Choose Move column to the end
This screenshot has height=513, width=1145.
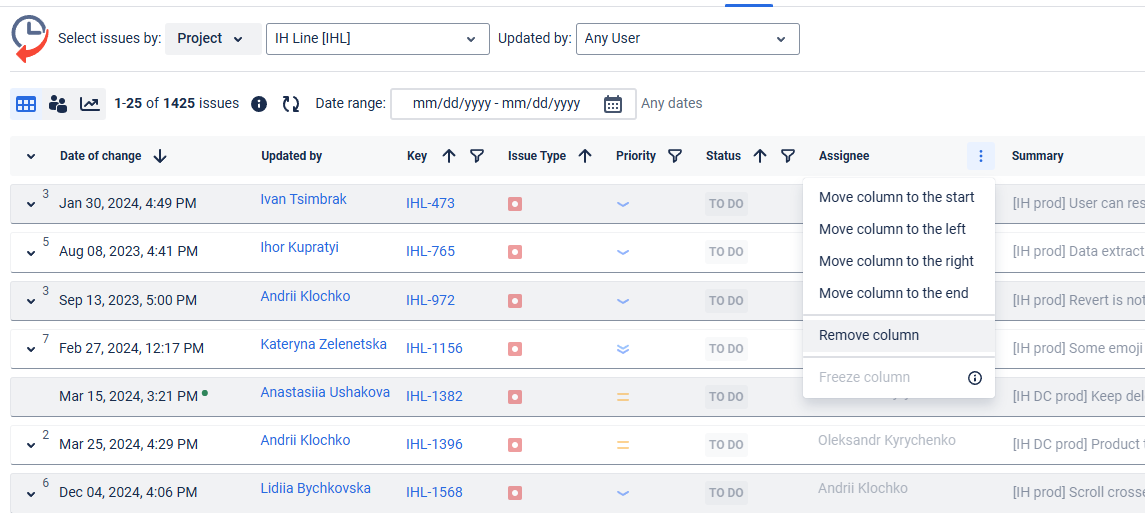[893, 293]
